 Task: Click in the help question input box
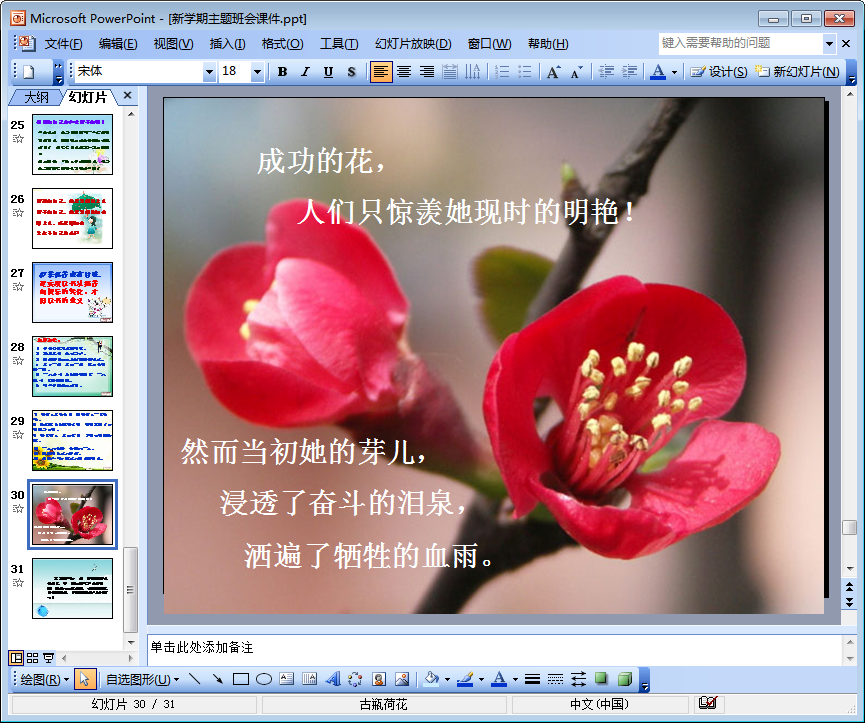[741, 44]
